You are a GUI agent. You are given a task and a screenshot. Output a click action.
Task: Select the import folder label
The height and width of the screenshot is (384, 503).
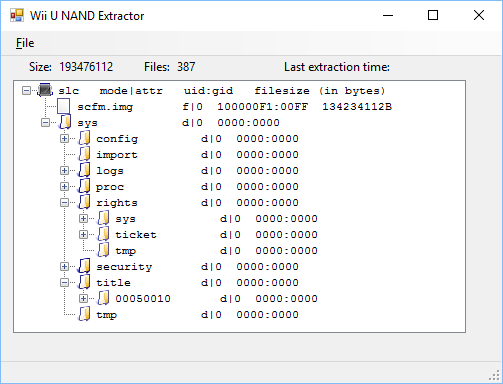(x=117, y=155)
